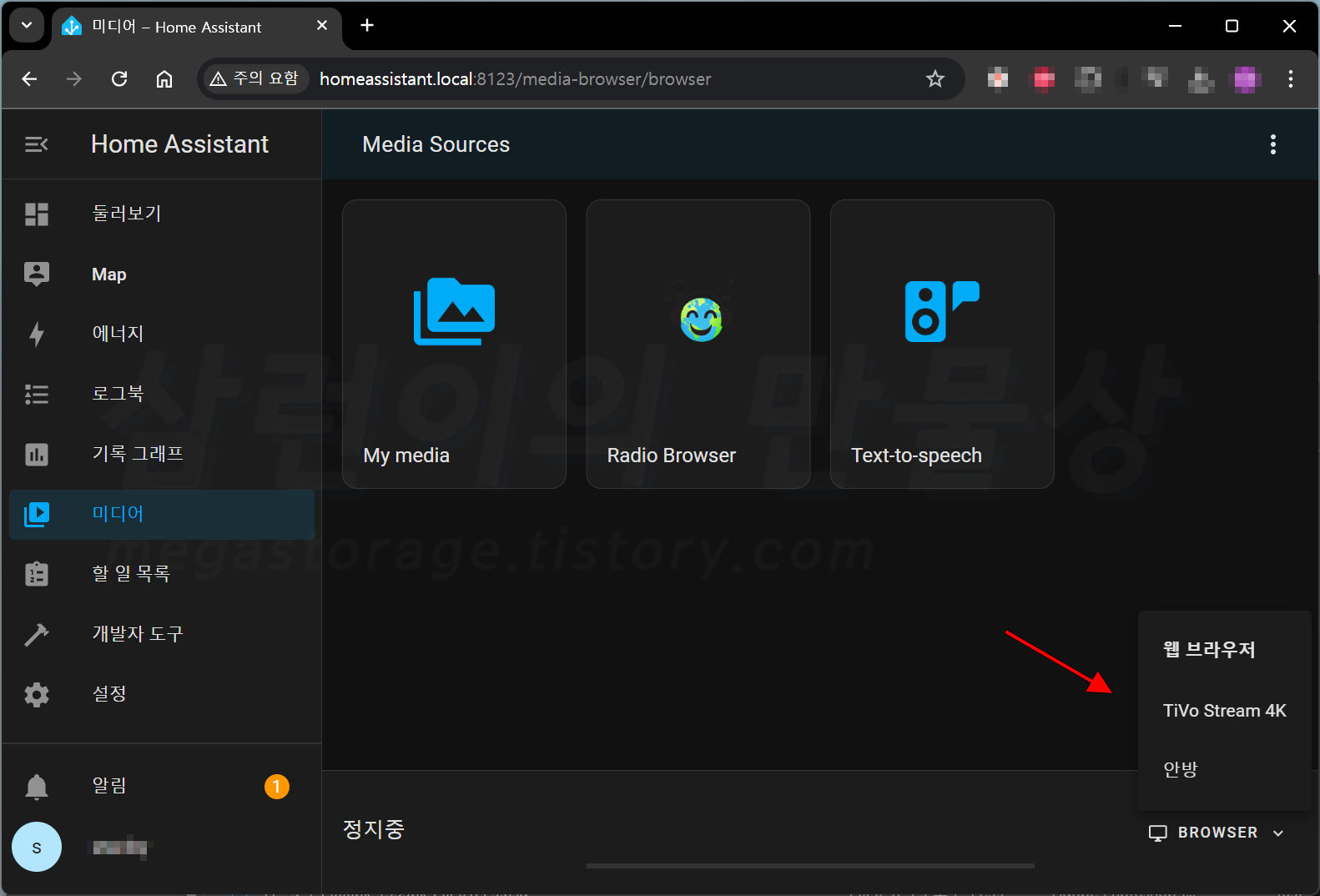Go to 에너지 in the sidebar
This screenshot has width=1320, height=896.
click(x=162, y=335)
